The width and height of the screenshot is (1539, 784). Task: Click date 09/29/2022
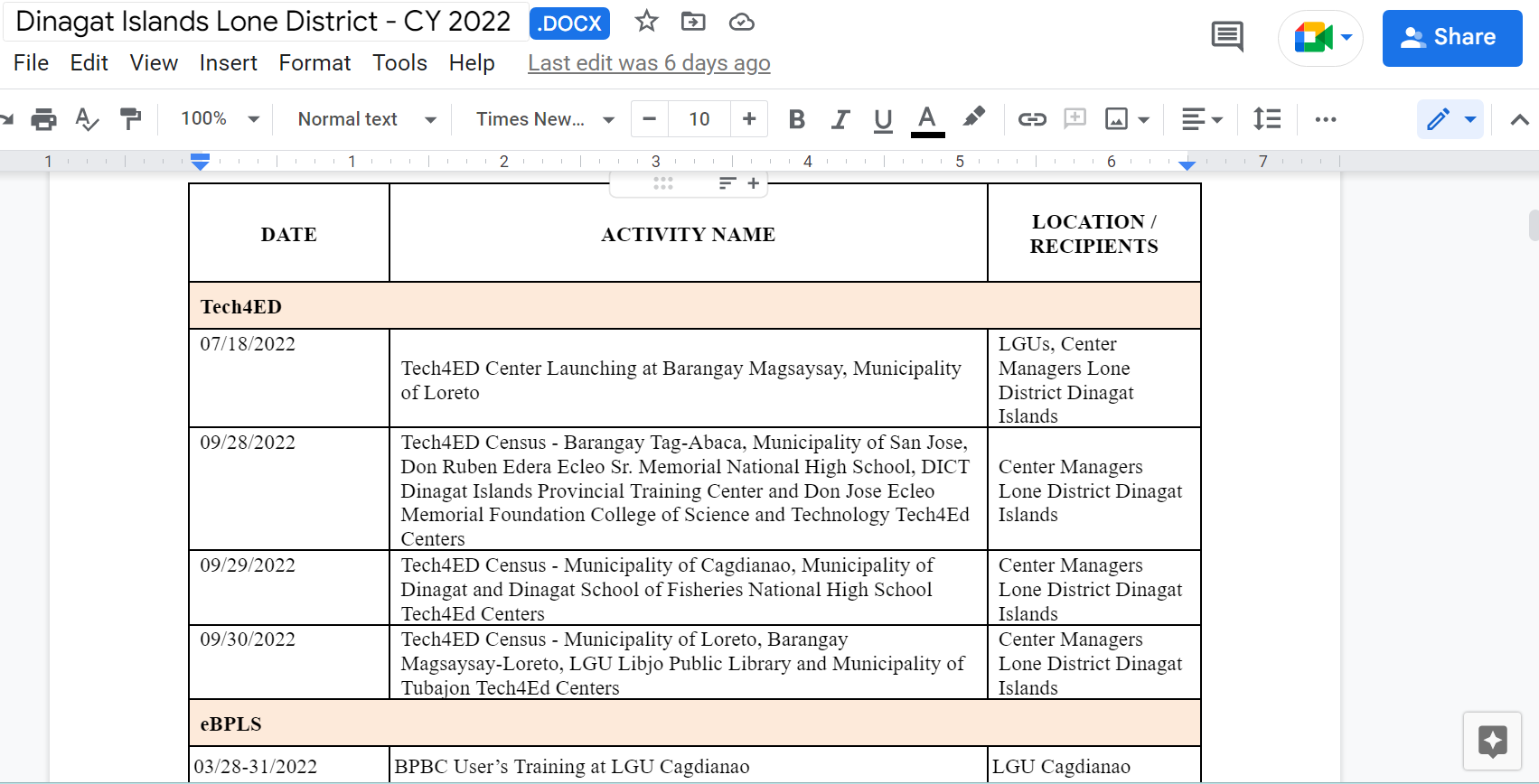[248, 565]
